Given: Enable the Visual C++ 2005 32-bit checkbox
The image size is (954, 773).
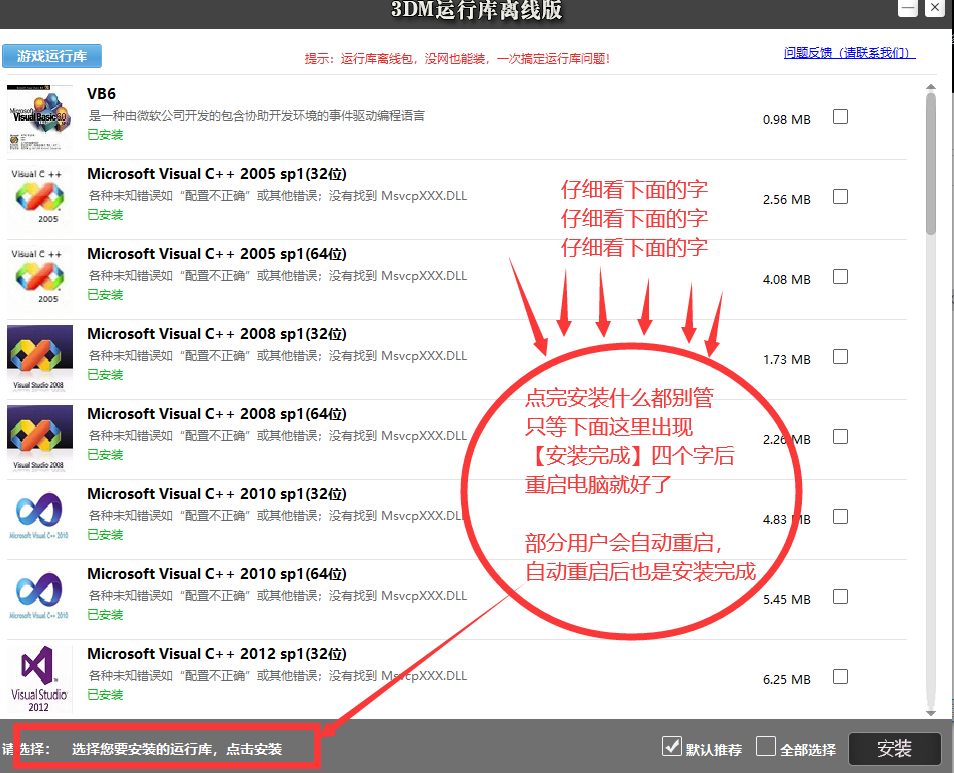Looking at the screenshot, I should [x=840, y=196].
